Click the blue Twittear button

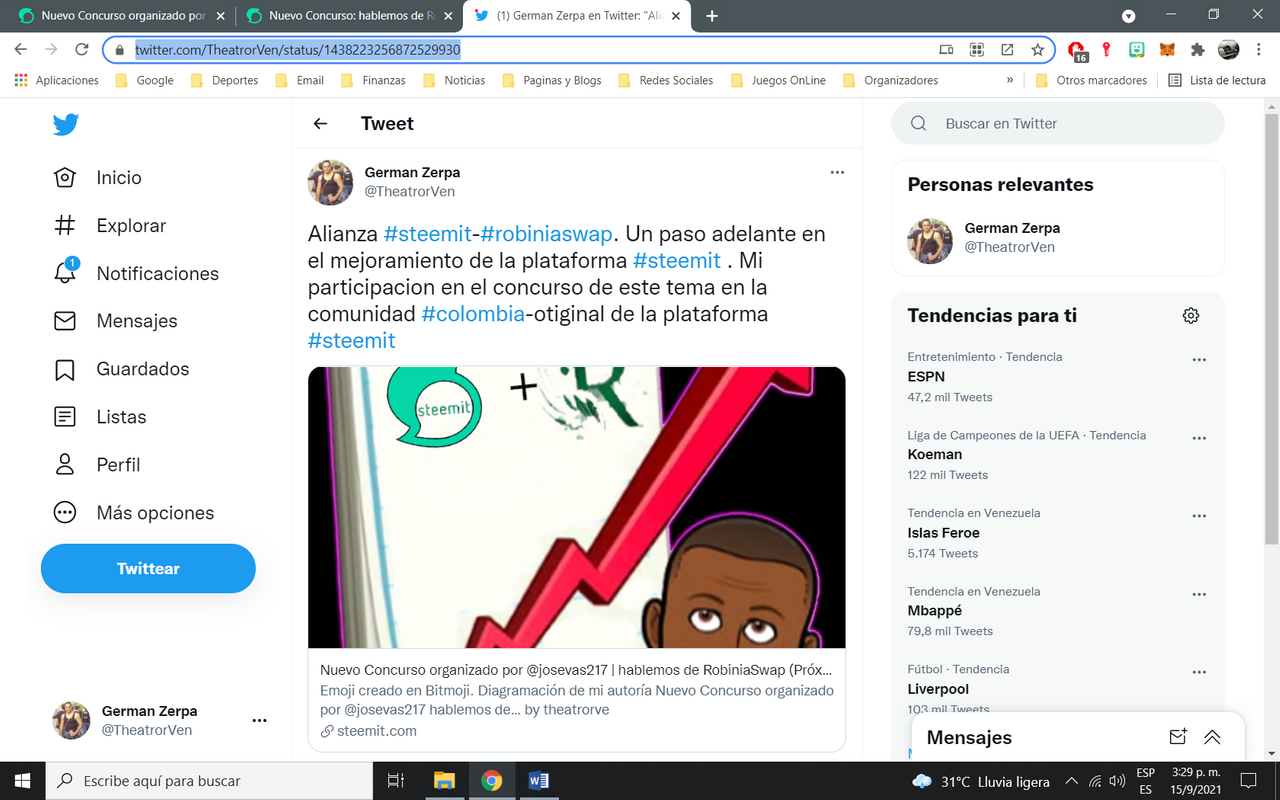(x=148, y=568)
